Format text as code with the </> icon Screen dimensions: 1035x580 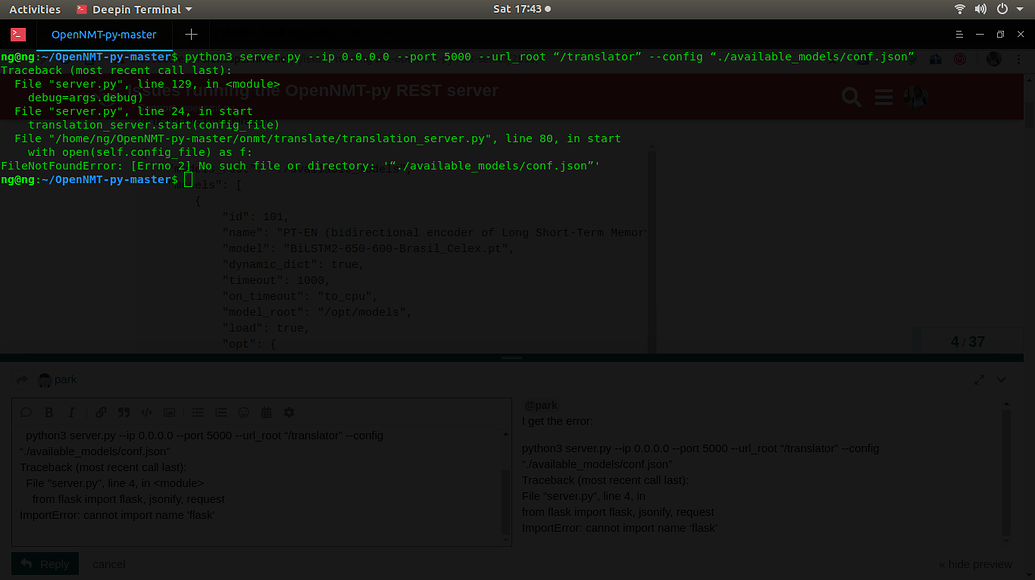146,412
